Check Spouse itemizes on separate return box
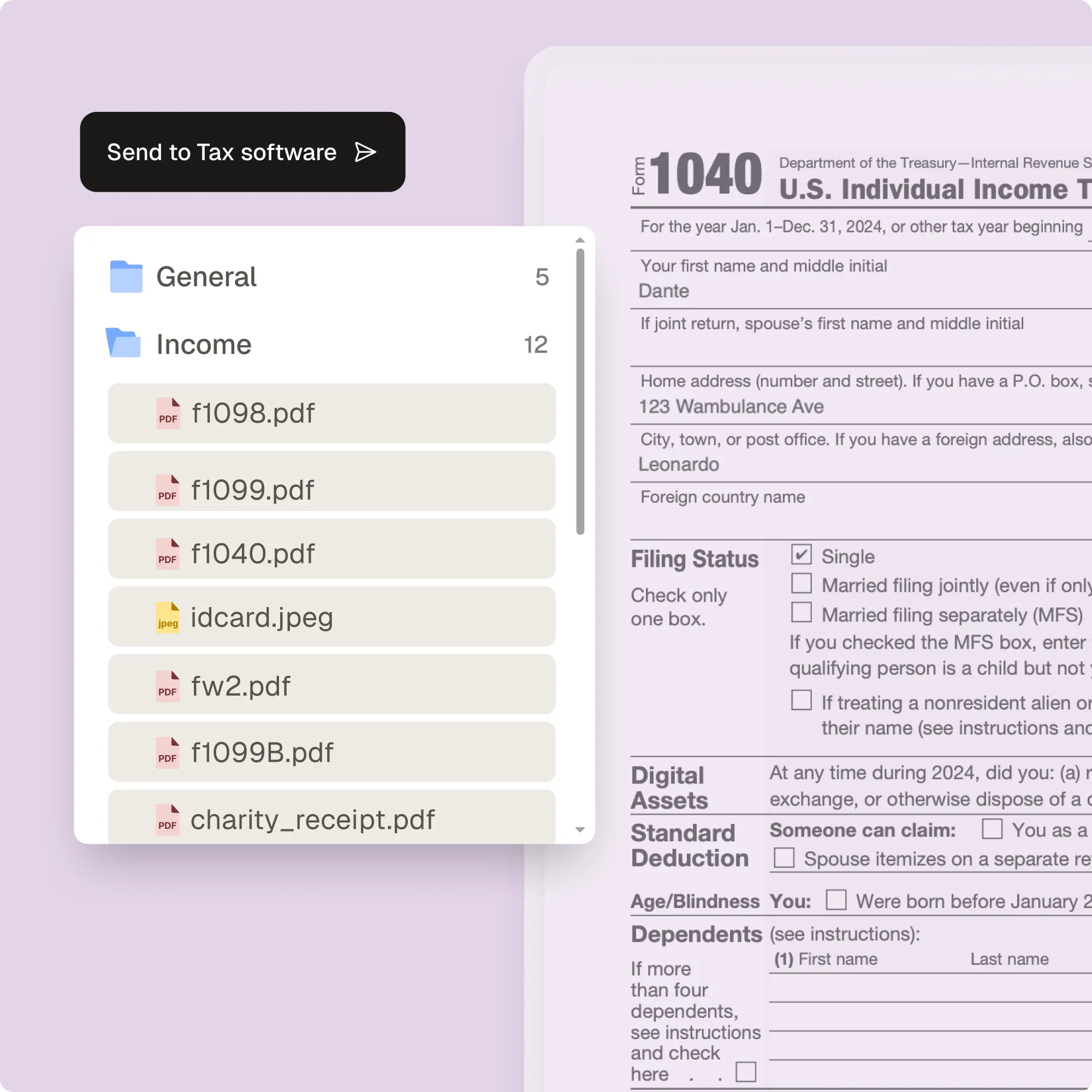 (x=784, y=857)
